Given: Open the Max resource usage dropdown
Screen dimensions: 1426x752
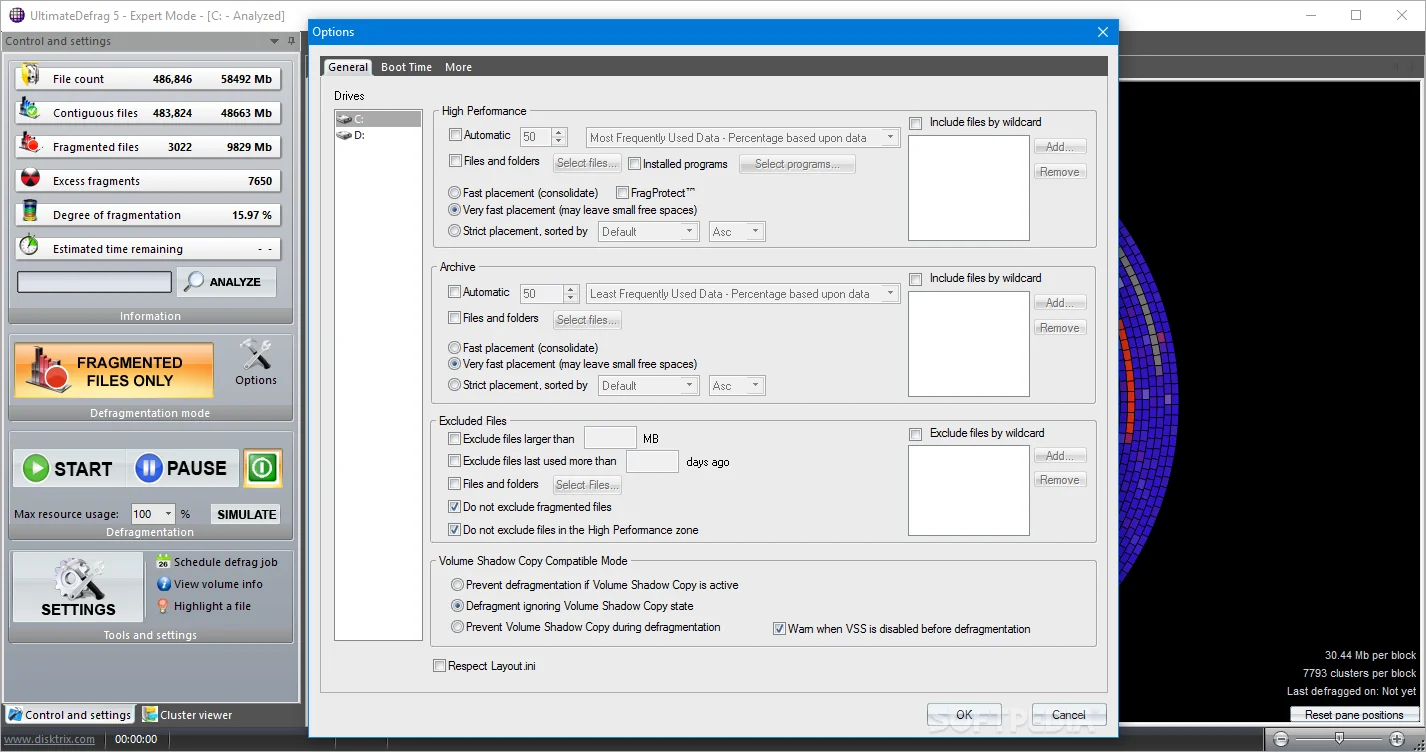Looking at the screenshot, I should coord(153,514).
